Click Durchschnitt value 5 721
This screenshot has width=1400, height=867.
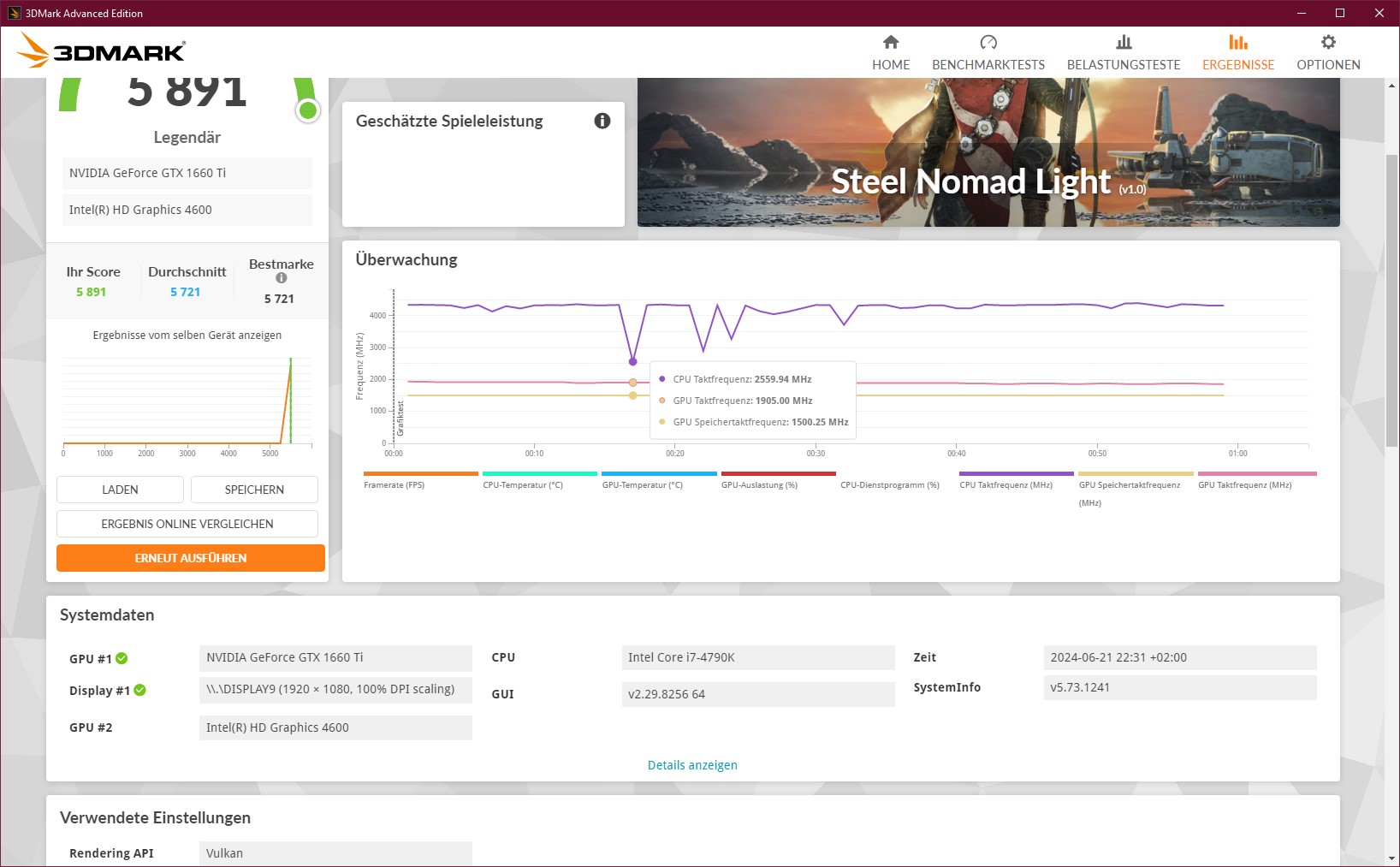coord(185,292)
